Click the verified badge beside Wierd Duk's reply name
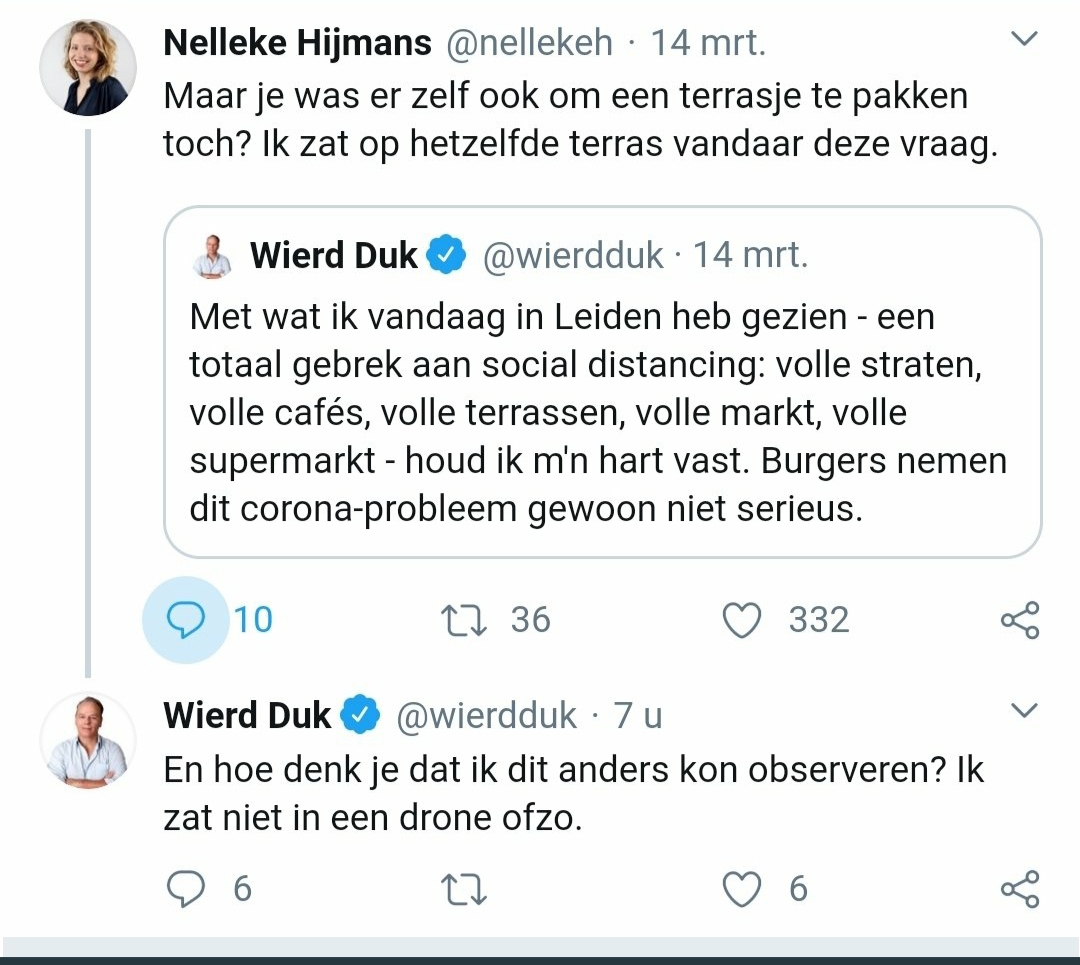This screenshot has width=1080, height=965. tap(360, 715)
